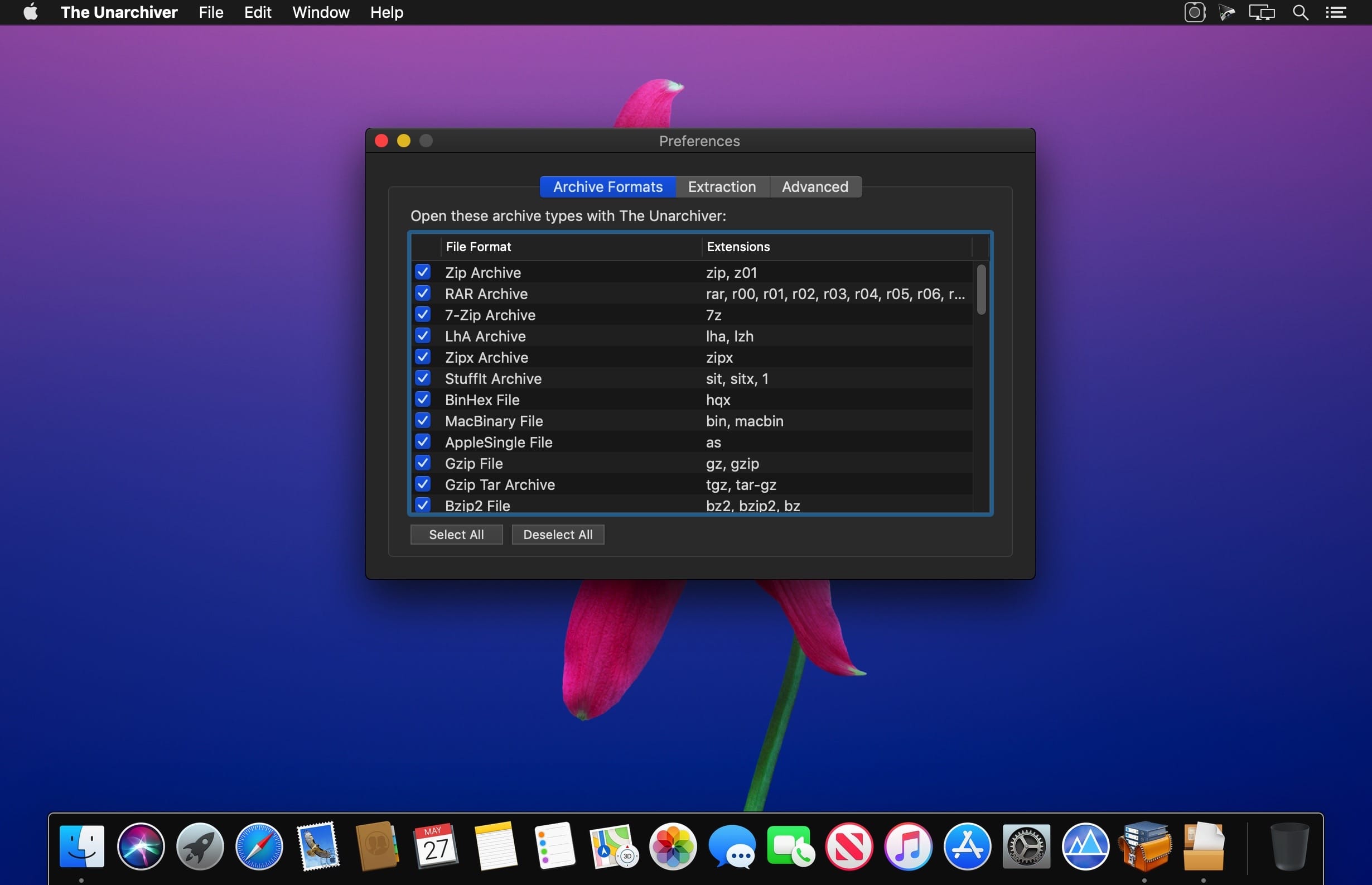1372x885 pixels.
Task: Open Reminders app in Dock
Action: [554, 846]
